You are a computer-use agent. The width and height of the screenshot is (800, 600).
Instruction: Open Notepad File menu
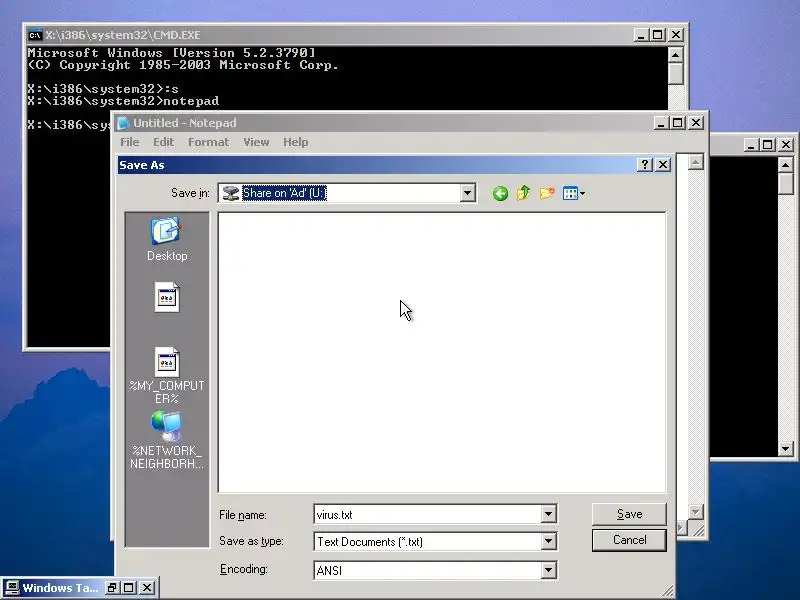pyautogui.click(x=130, y=142)
